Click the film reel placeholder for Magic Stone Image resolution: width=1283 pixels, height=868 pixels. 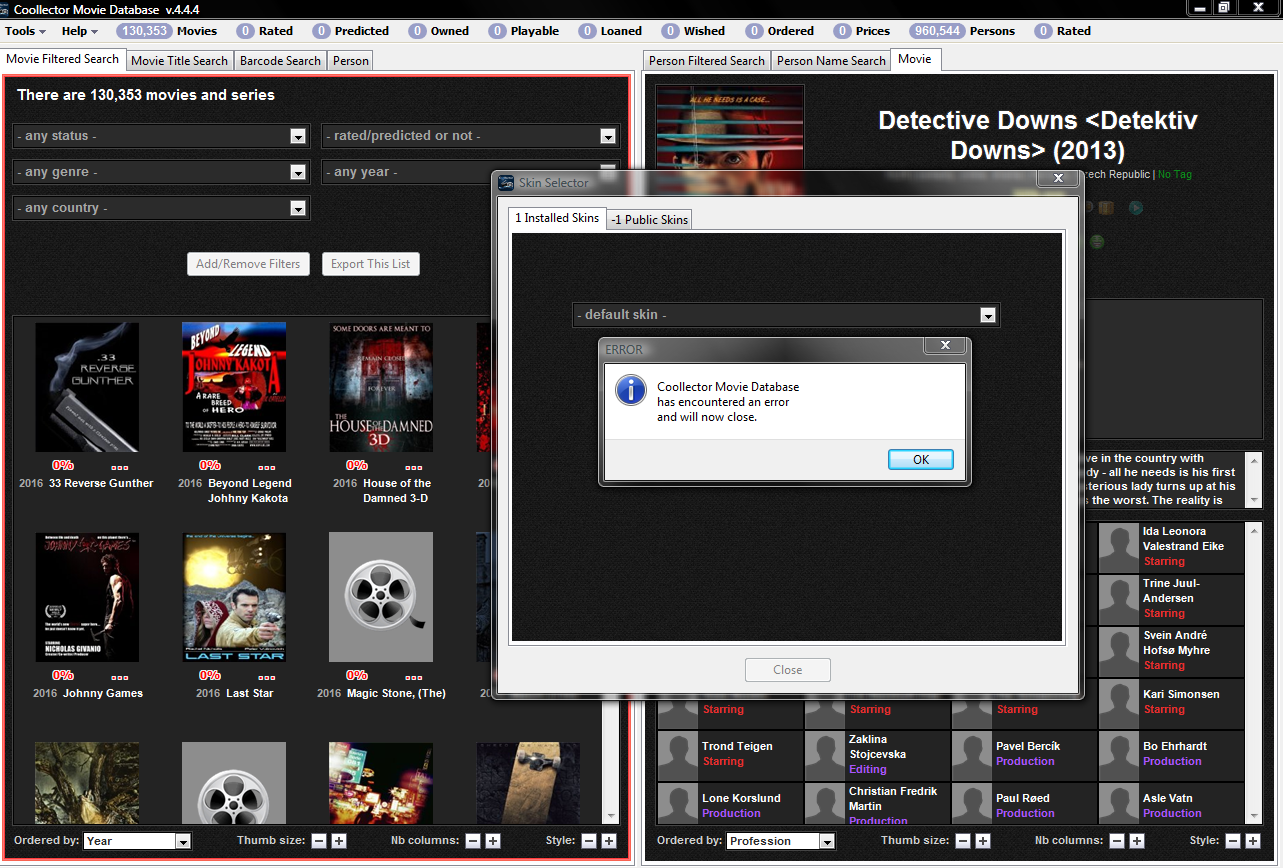[381, 597]
